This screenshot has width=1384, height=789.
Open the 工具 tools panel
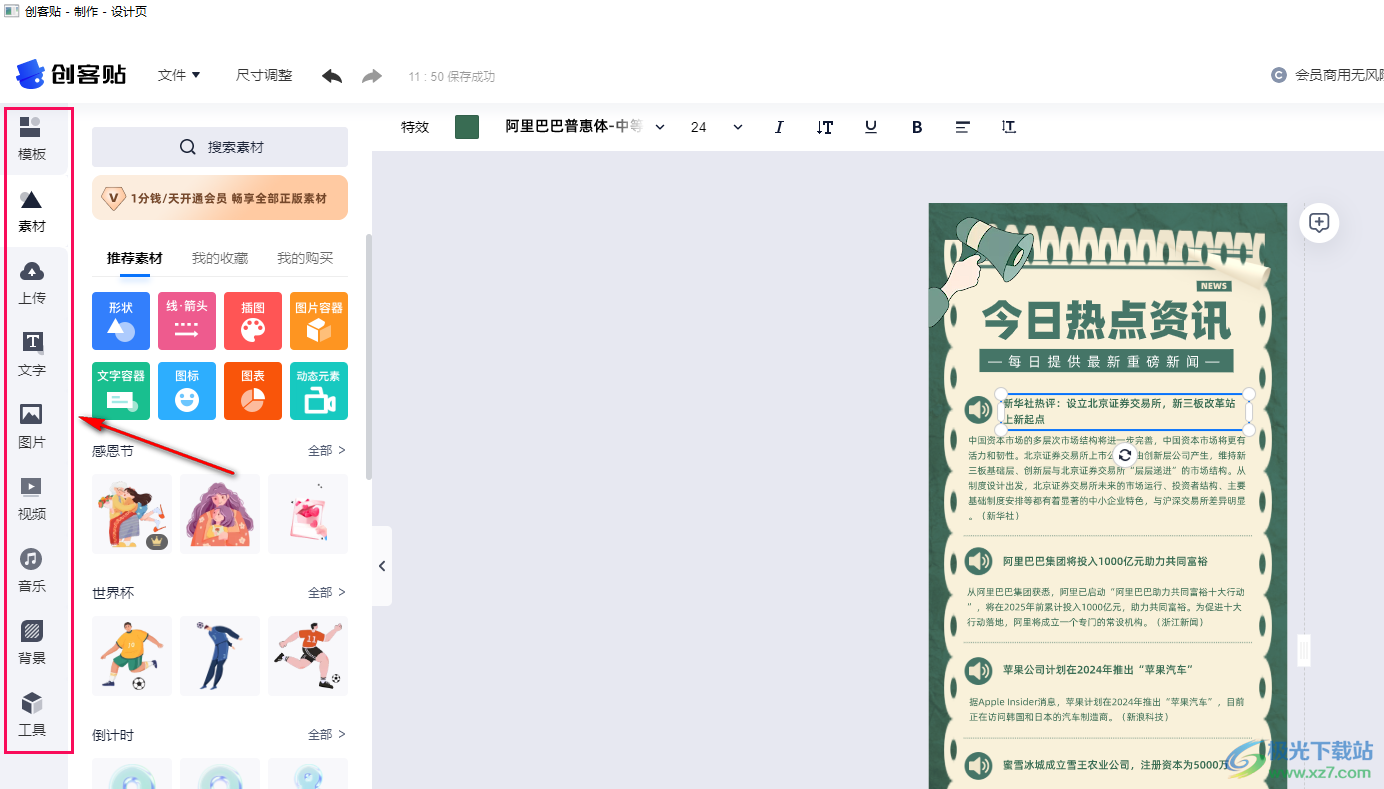tap(32, 715)
